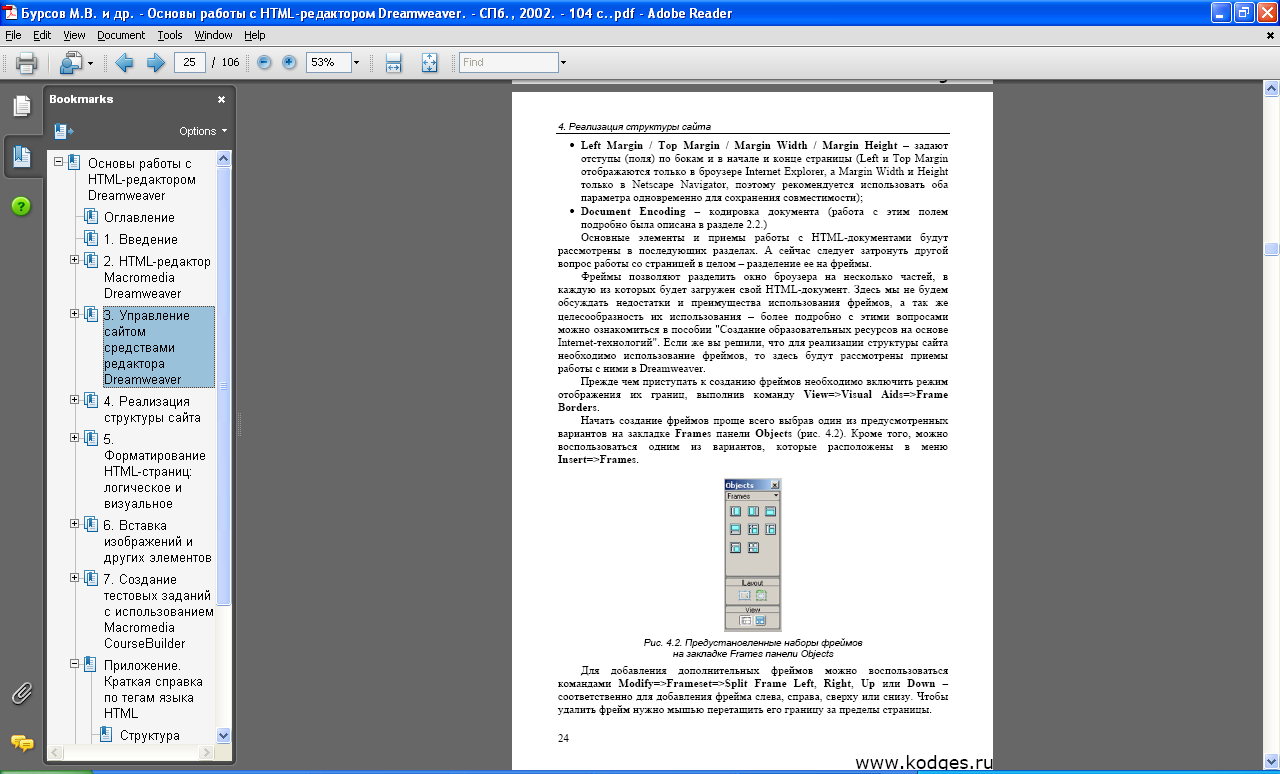Collapse the root bookmark Основы работы
Screen dimensions: 1280x774
pyautogui.click(x=59, y=162)
